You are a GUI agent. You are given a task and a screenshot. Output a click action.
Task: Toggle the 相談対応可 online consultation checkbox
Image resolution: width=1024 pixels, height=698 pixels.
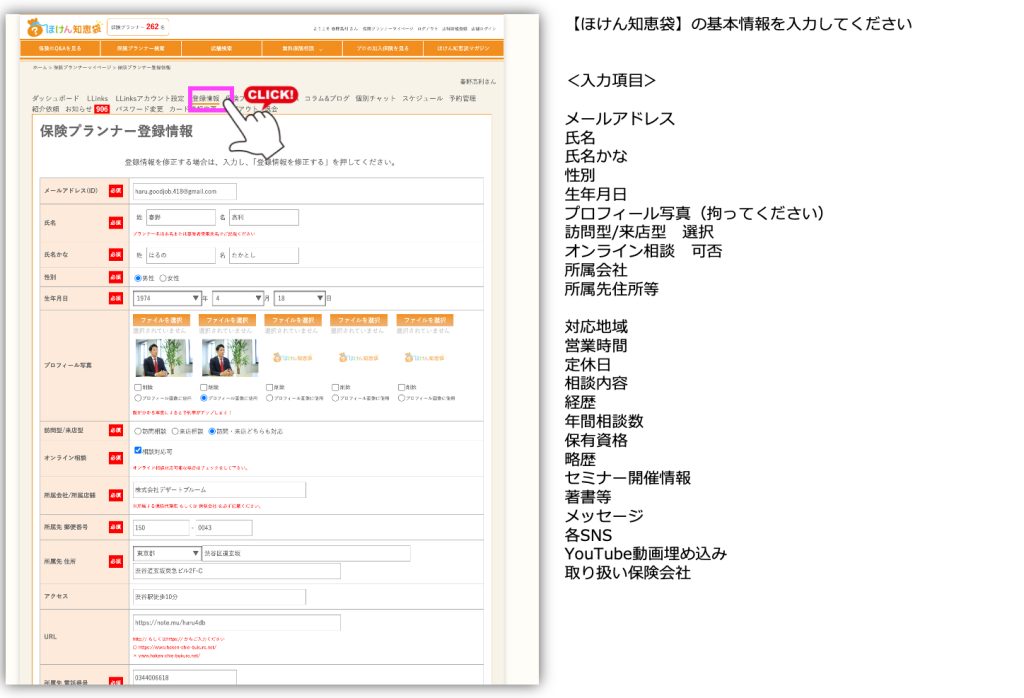coord(138,451)
